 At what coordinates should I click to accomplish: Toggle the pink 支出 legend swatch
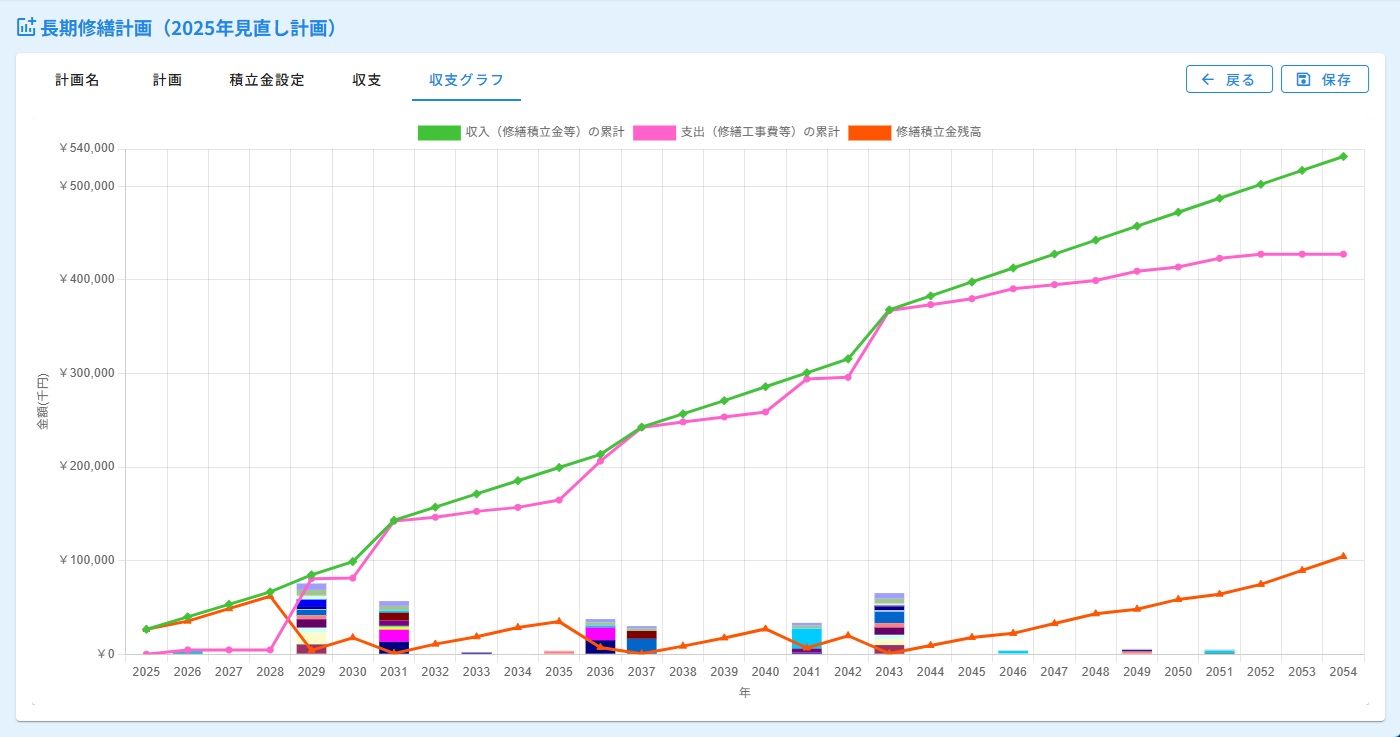654,132
